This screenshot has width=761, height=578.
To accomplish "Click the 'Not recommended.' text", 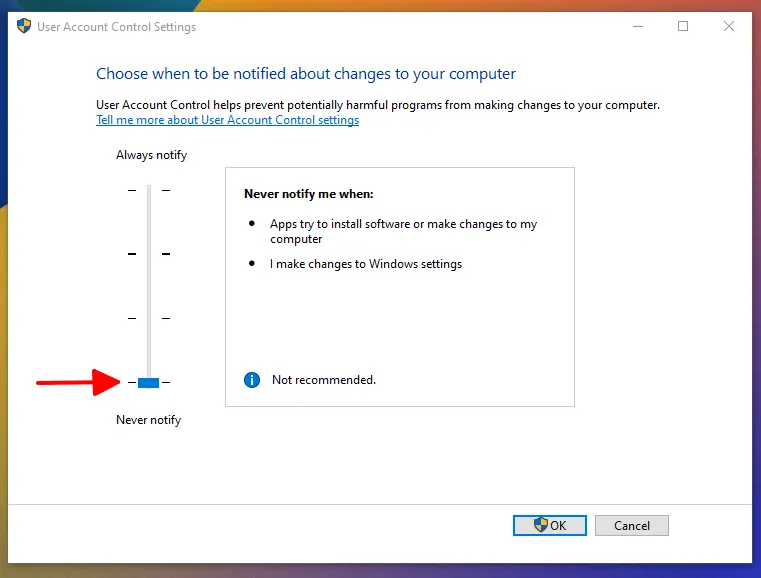I will [324, 380].
